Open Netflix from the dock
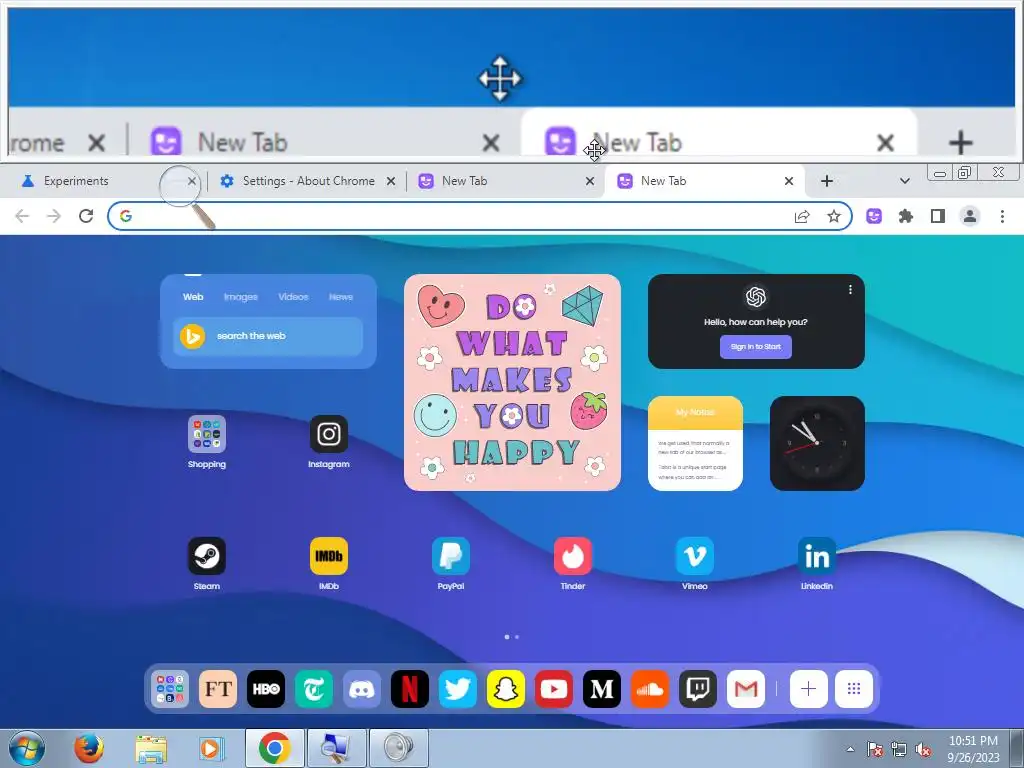 (x=409, y=689)
